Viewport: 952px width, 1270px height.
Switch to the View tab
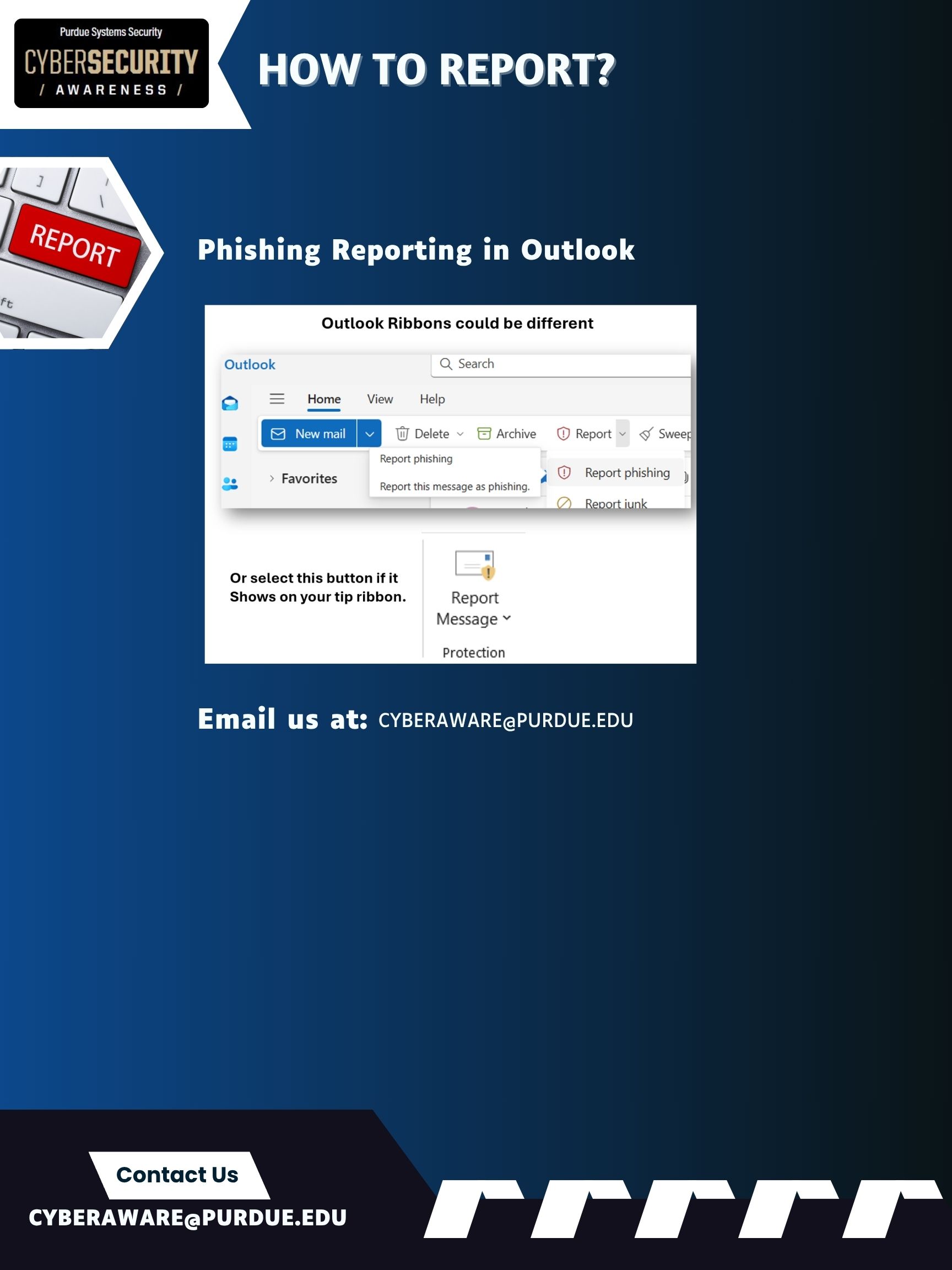380,399
